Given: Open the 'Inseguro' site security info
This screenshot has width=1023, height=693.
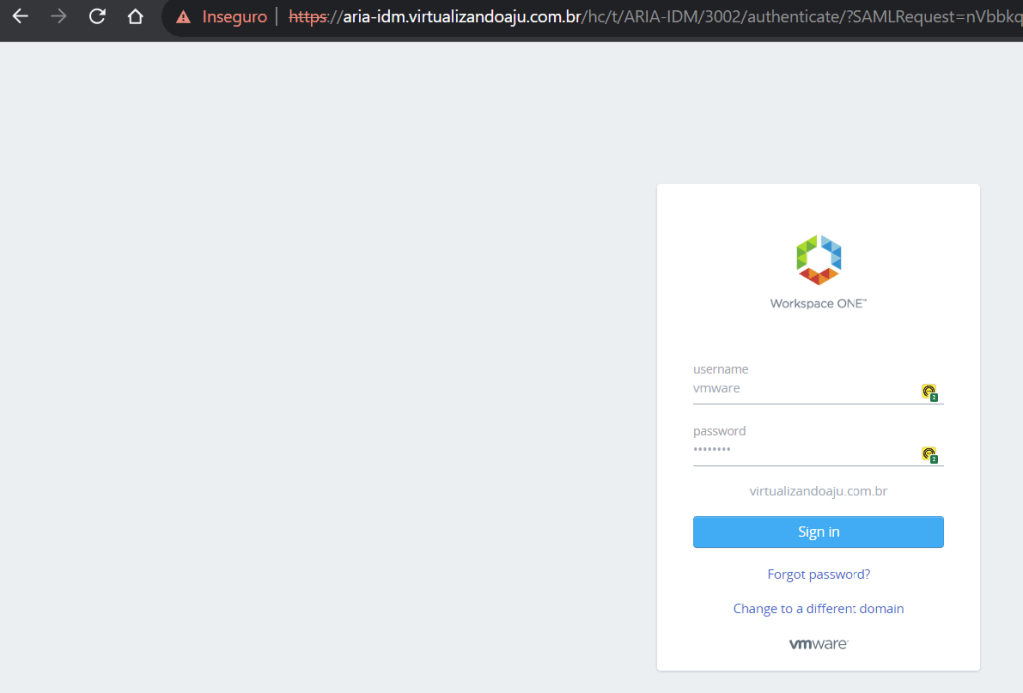Looking at the screenshot, I should [235, 17].
